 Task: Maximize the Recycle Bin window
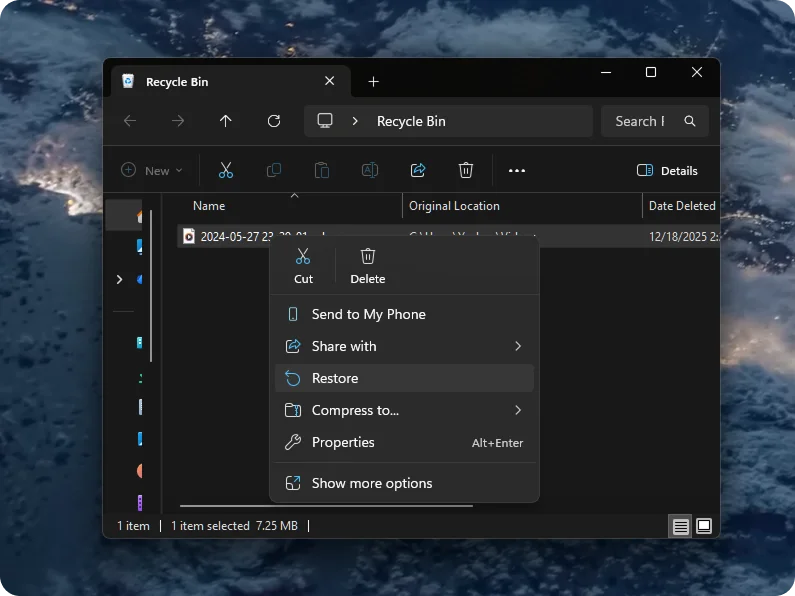click(x=651, y=72)
